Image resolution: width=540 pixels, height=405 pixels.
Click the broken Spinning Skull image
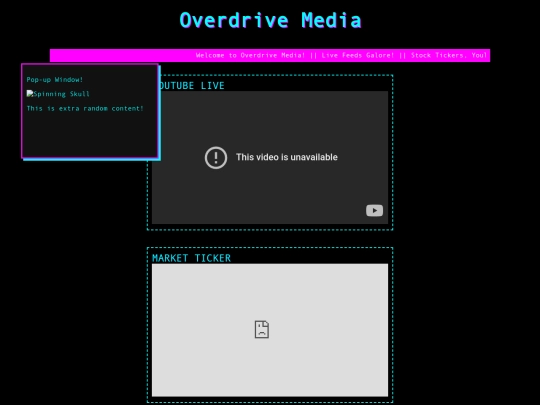pyautogui.click(x=58, y=94)
